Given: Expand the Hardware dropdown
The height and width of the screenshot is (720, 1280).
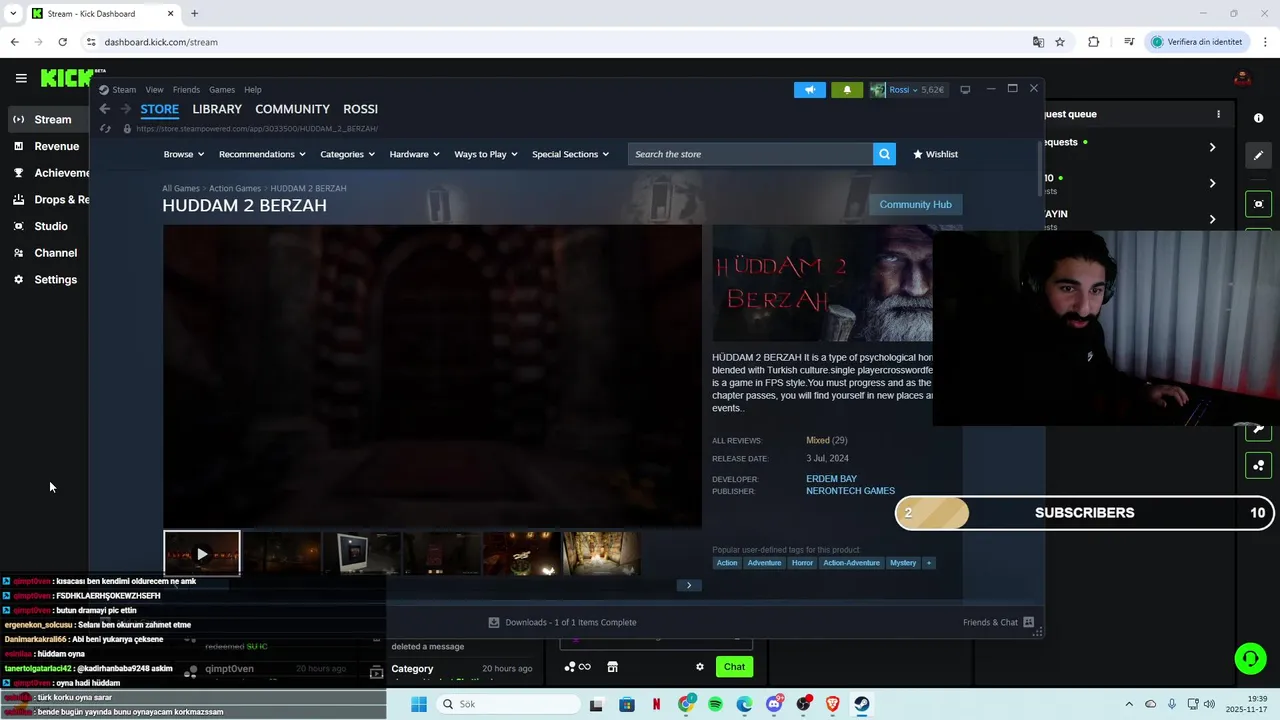Looking at the screenshot, I should pyautogui.click(x=414, y=154).
